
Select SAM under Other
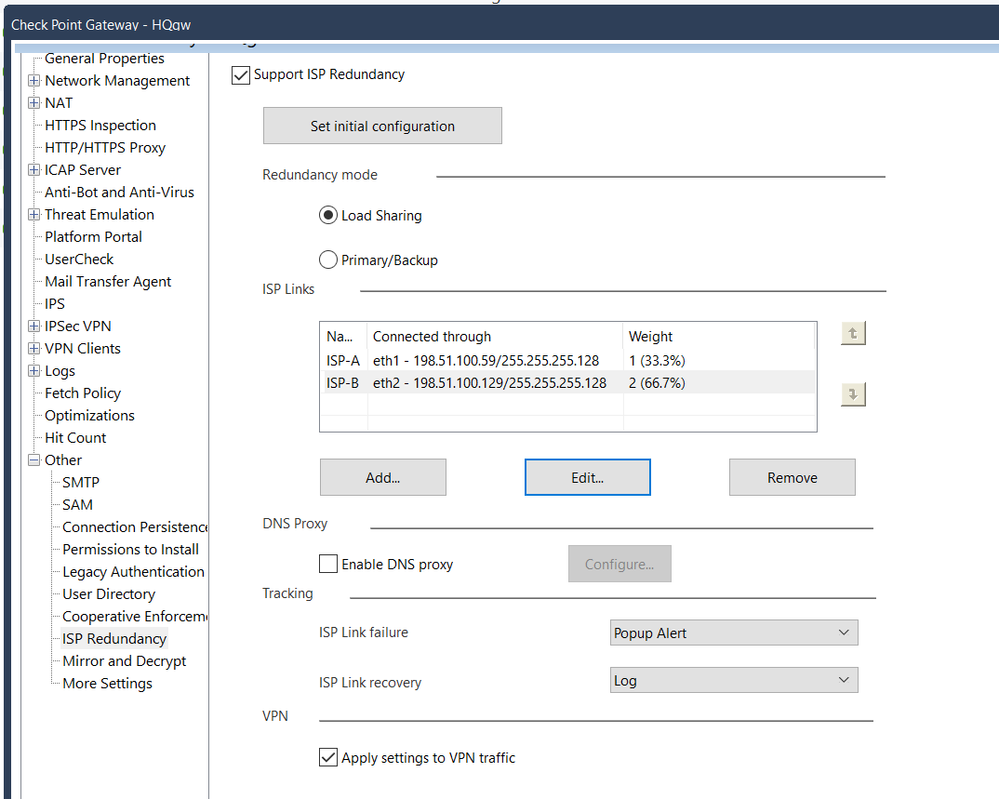(x=78, y=505)
